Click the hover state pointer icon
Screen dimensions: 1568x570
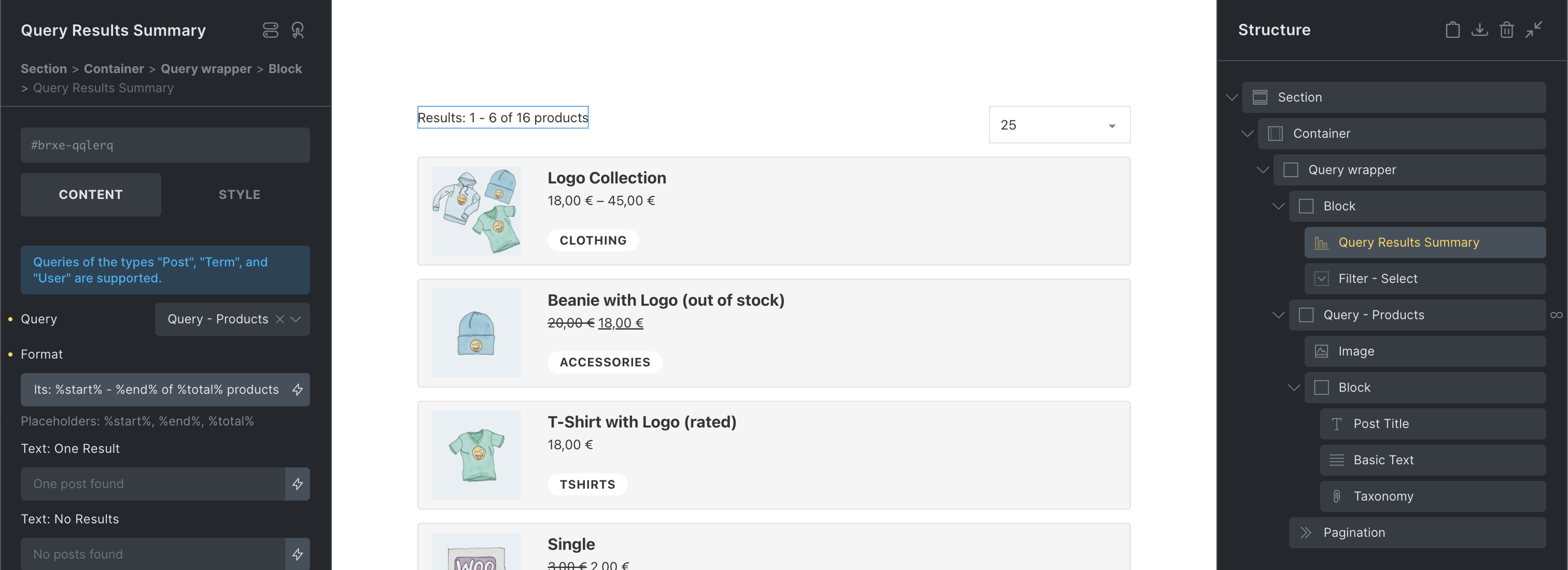298,30
